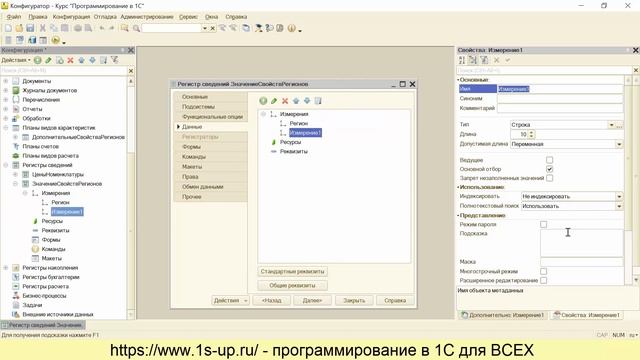Image resolution: width=640 pixels, height=360 pixels.
Task: Open the Допустимая длина dropdown
Action: click(x=619, y=144)
